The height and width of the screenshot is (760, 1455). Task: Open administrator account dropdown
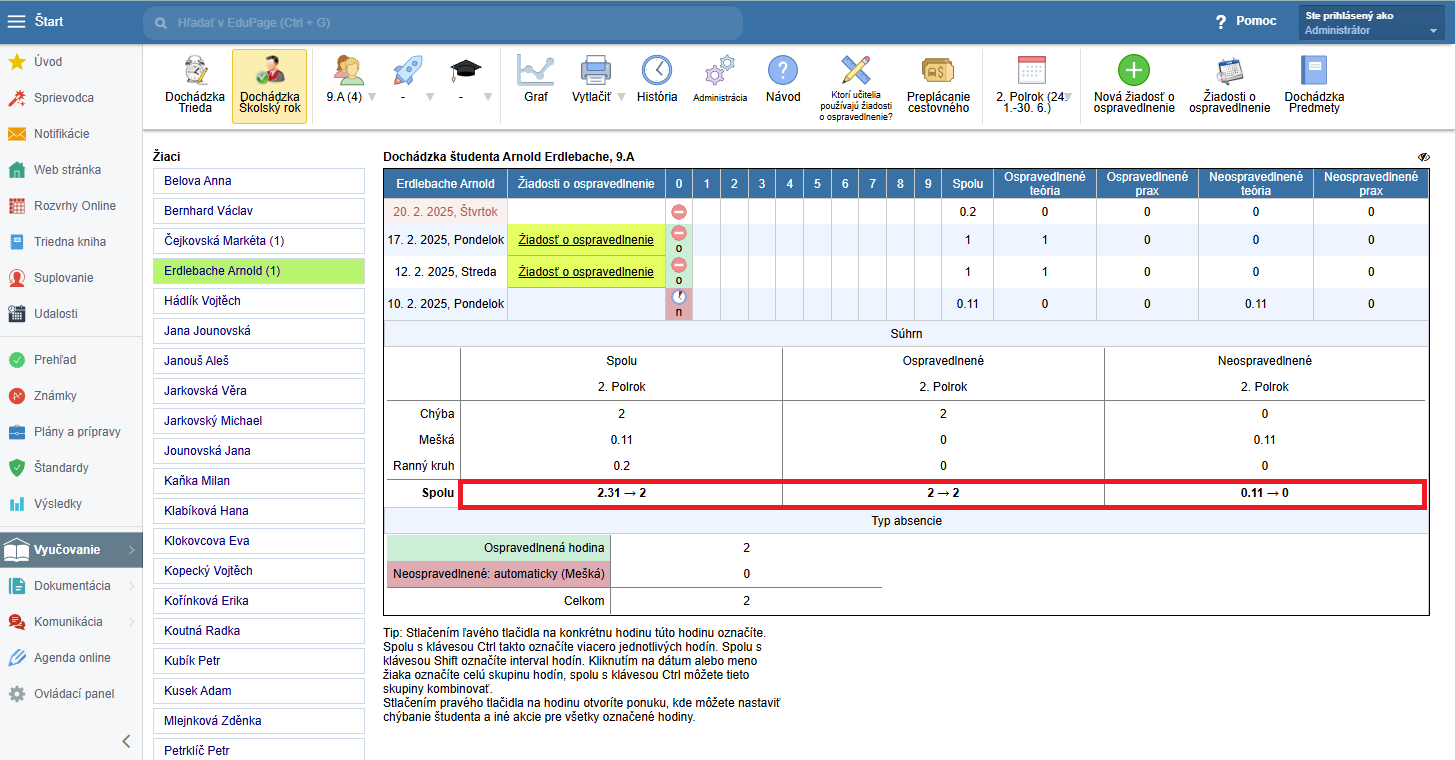[x=1370, y=23]
